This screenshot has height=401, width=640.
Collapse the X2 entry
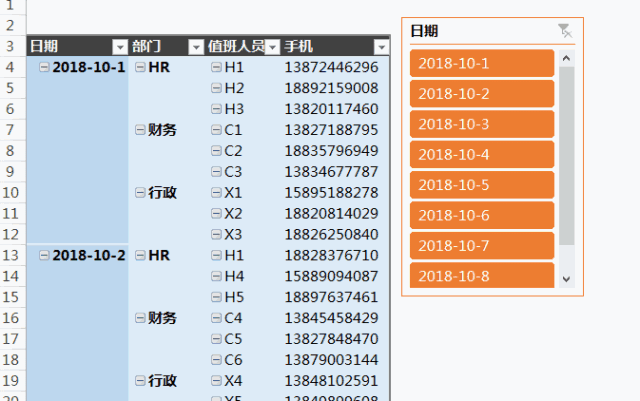coord(216,213)
